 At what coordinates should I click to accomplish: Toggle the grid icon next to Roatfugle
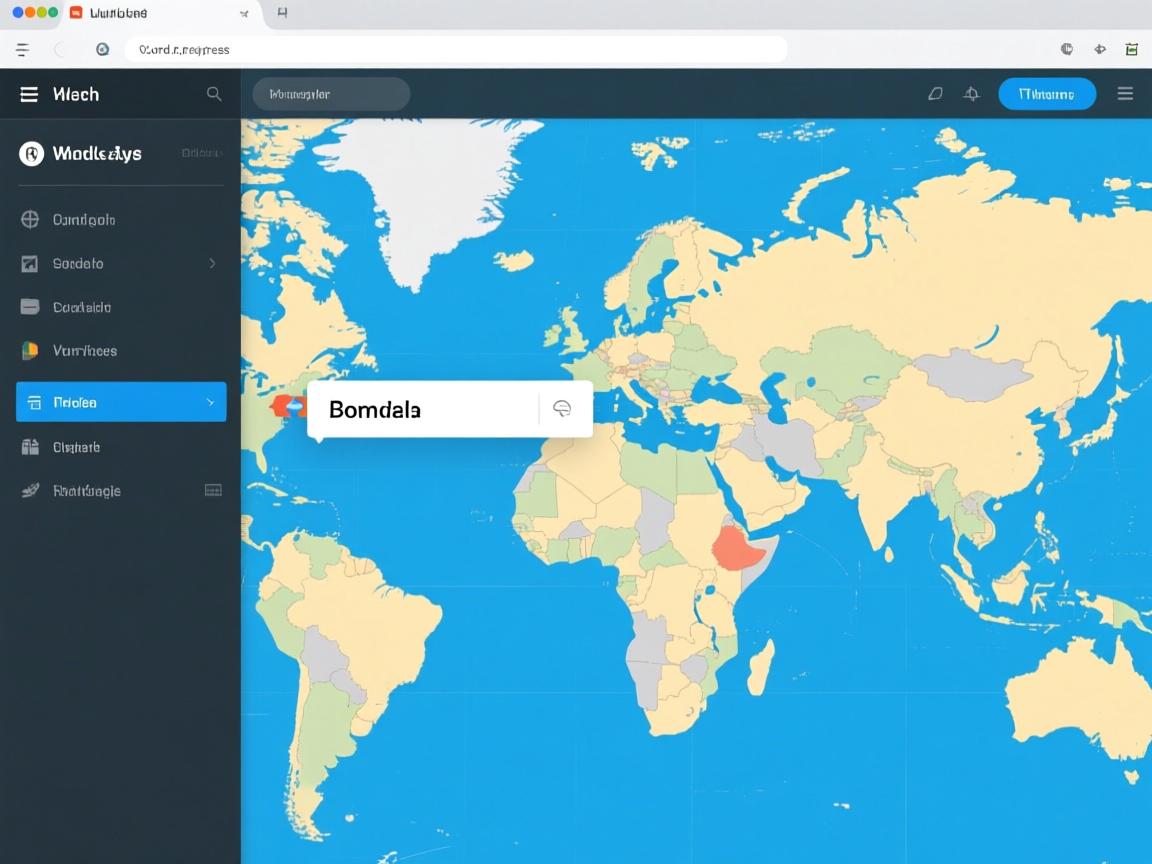pyautogui.click(x=213, y=490)
